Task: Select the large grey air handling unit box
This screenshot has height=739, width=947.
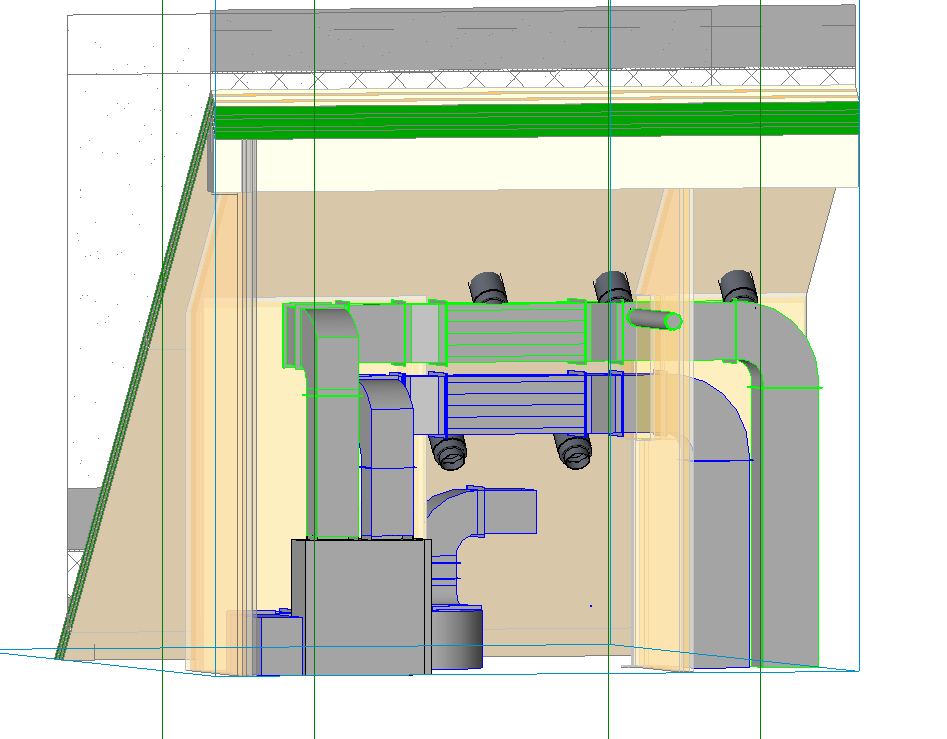Action: 360,605
